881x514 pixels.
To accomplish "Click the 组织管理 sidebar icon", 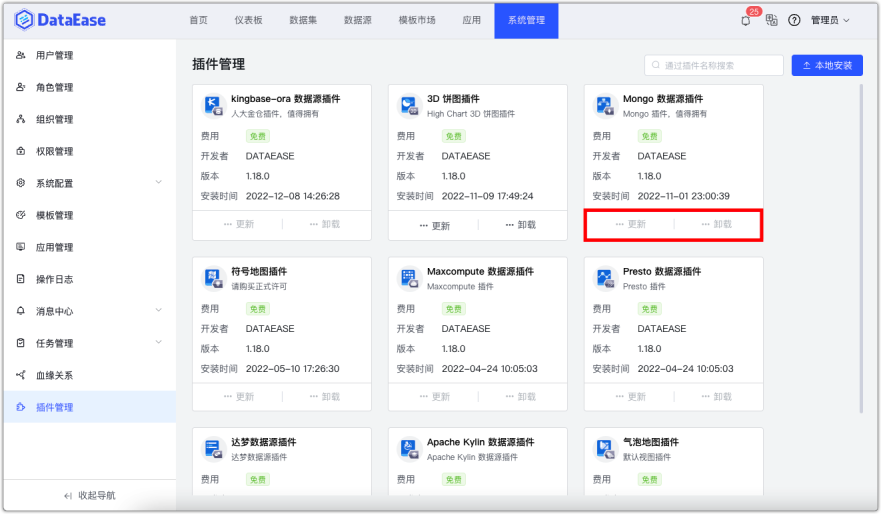I will (x=21, y=119).
